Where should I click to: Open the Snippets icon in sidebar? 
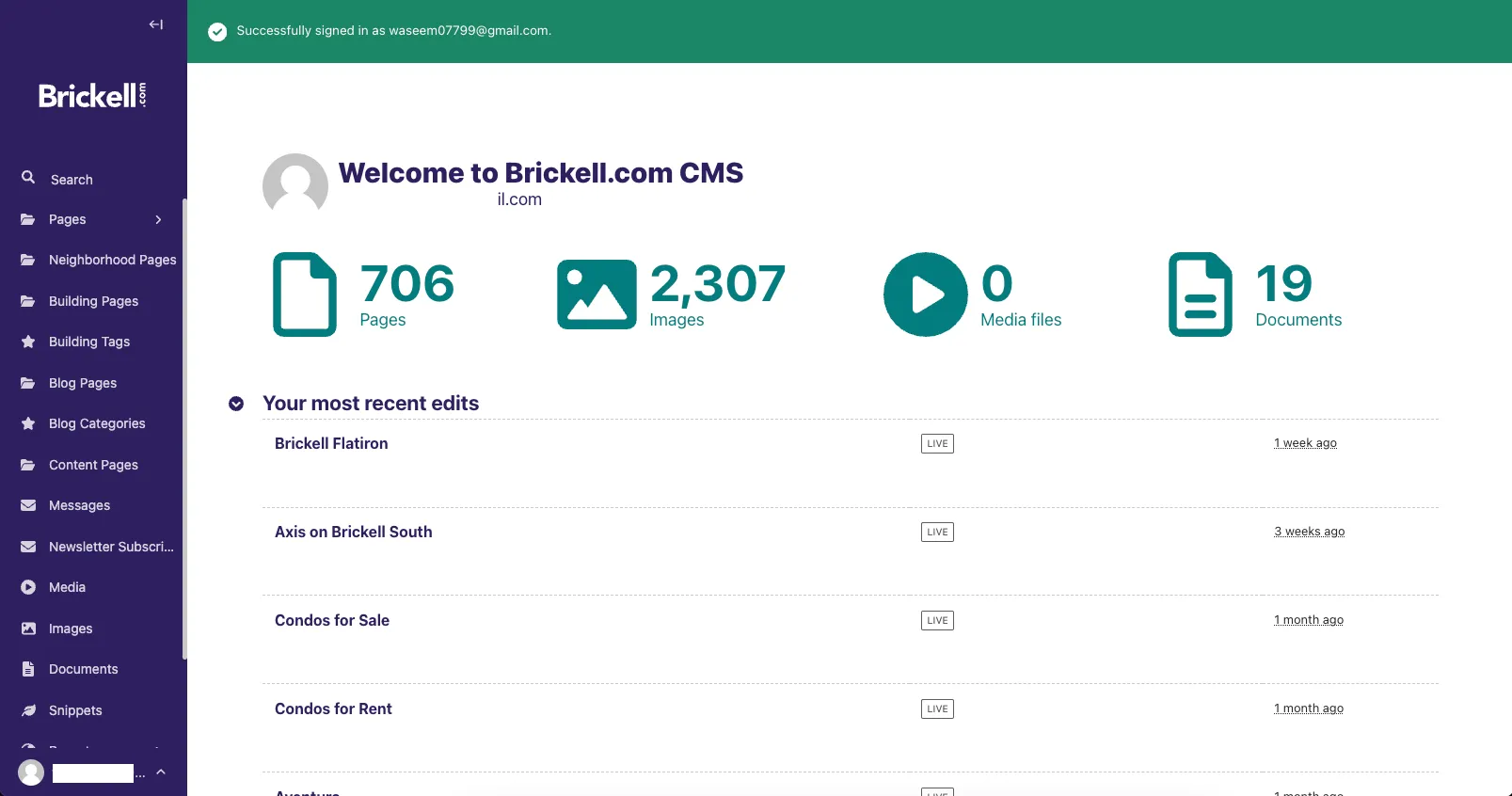28,710
